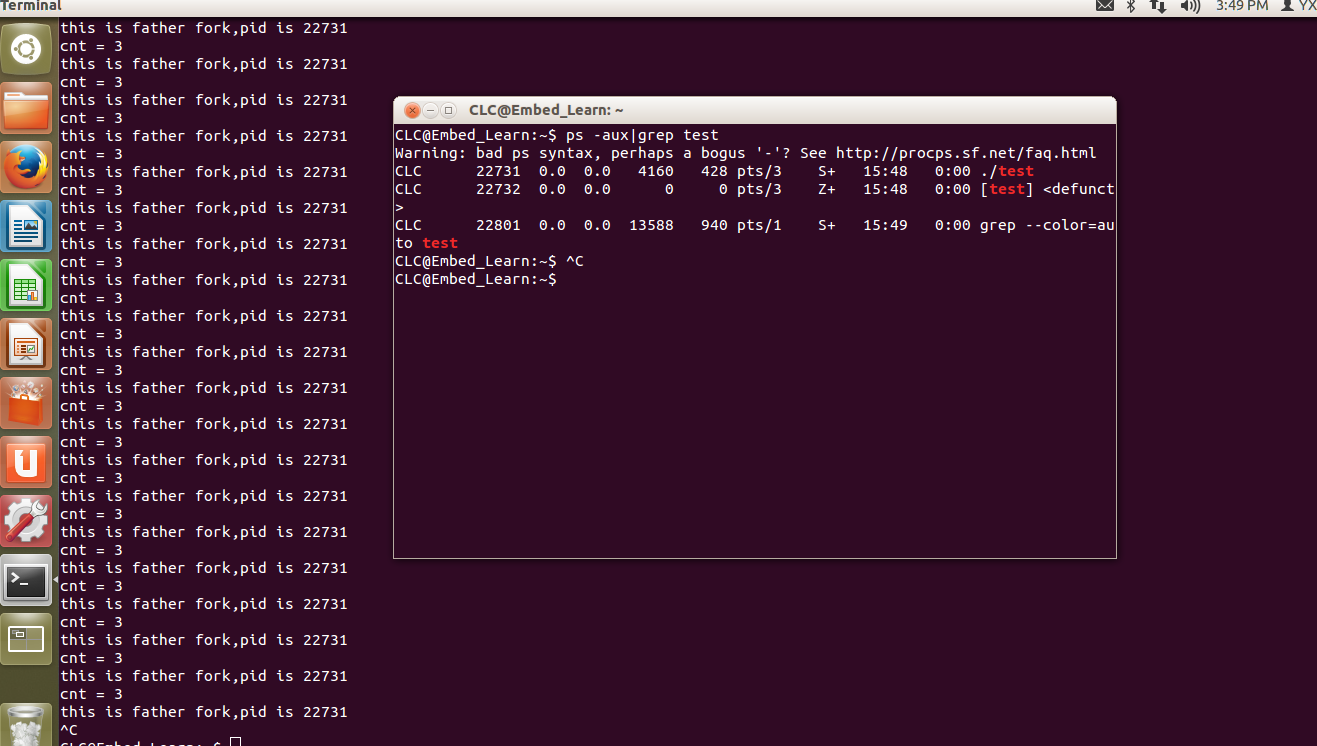Close the CLC@Embed_Learn terminal window
The width and height of the screenshot is (1317, 746).
(x=412, y=110)
